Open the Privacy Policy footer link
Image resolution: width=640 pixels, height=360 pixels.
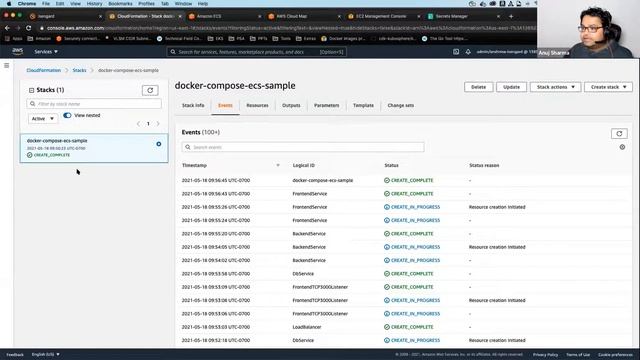pyautogui.click(x=545, y=354)
